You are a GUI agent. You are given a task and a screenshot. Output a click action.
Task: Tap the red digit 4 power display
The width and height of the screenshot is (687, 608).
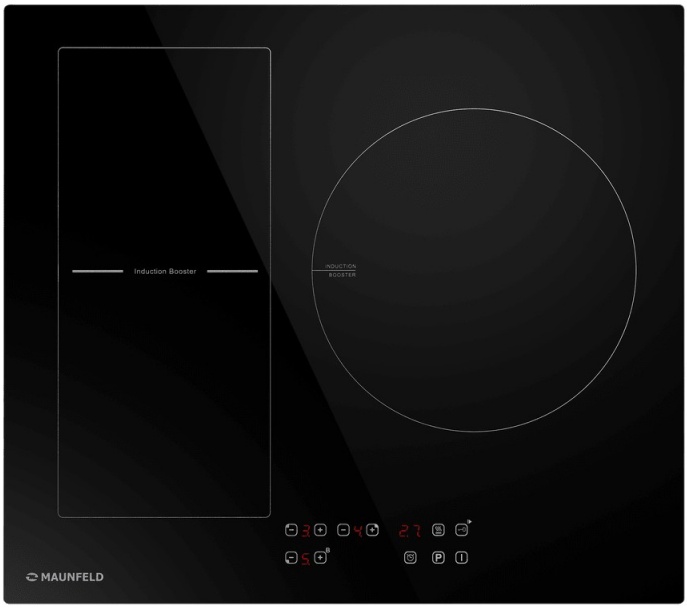point(357,529)
